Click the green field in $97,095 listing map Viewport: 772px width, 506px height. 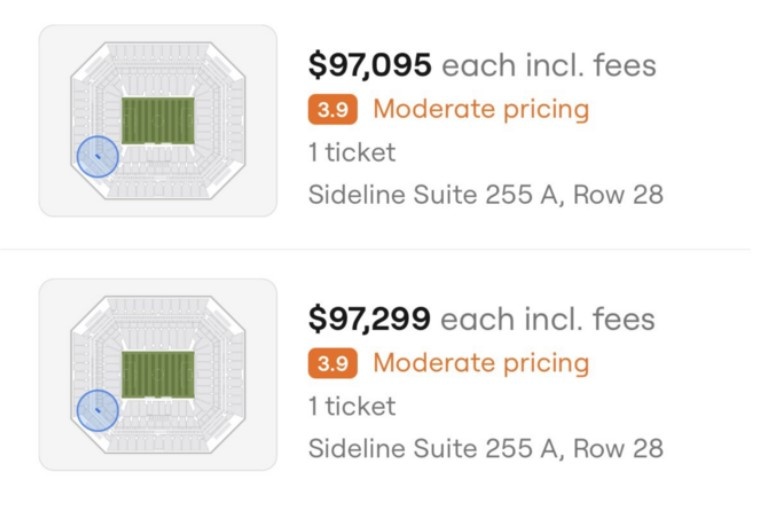(x=158, y=121)
